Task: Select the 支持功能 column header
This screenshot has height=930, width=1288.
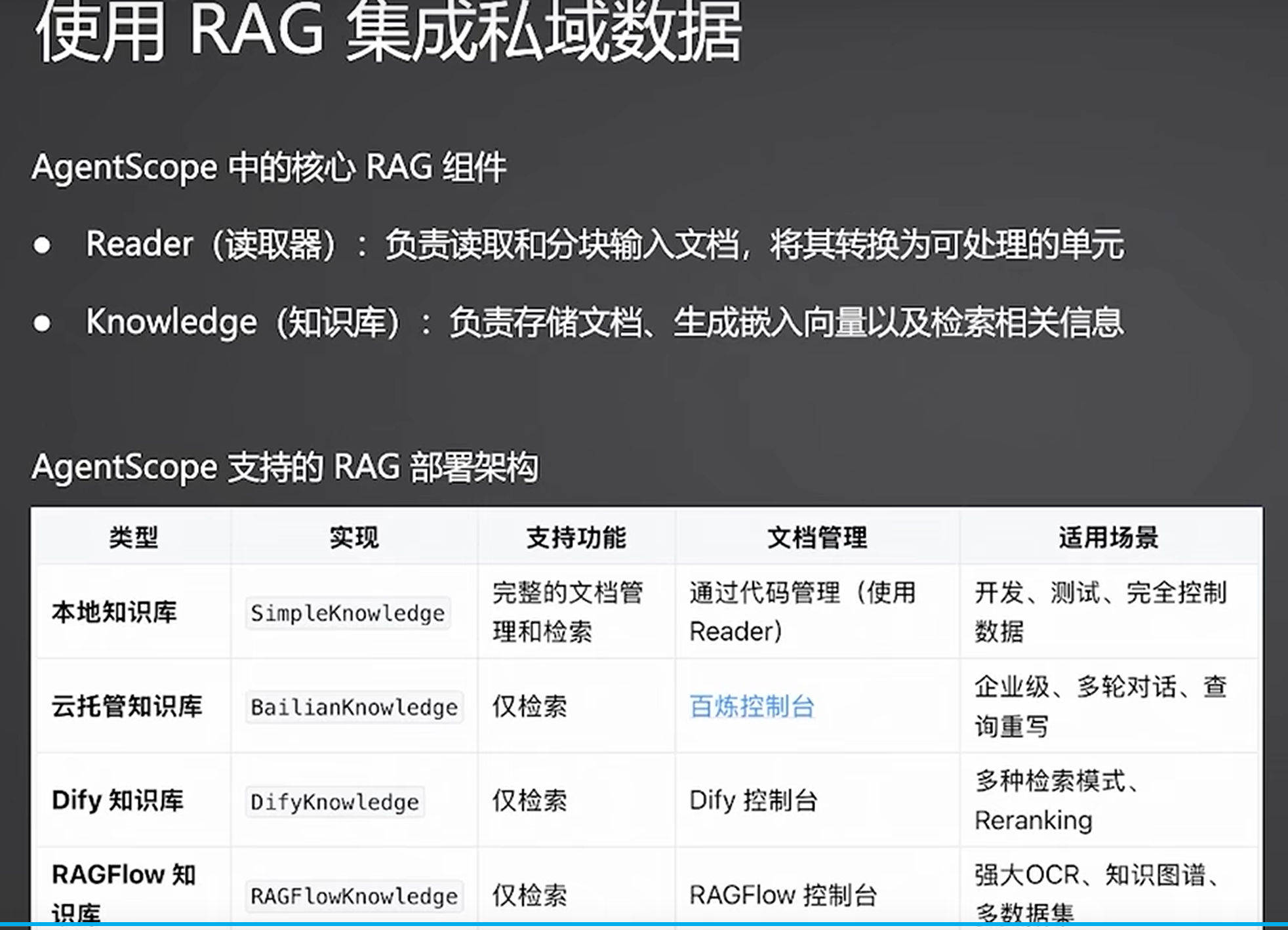Action: point(576,537)
